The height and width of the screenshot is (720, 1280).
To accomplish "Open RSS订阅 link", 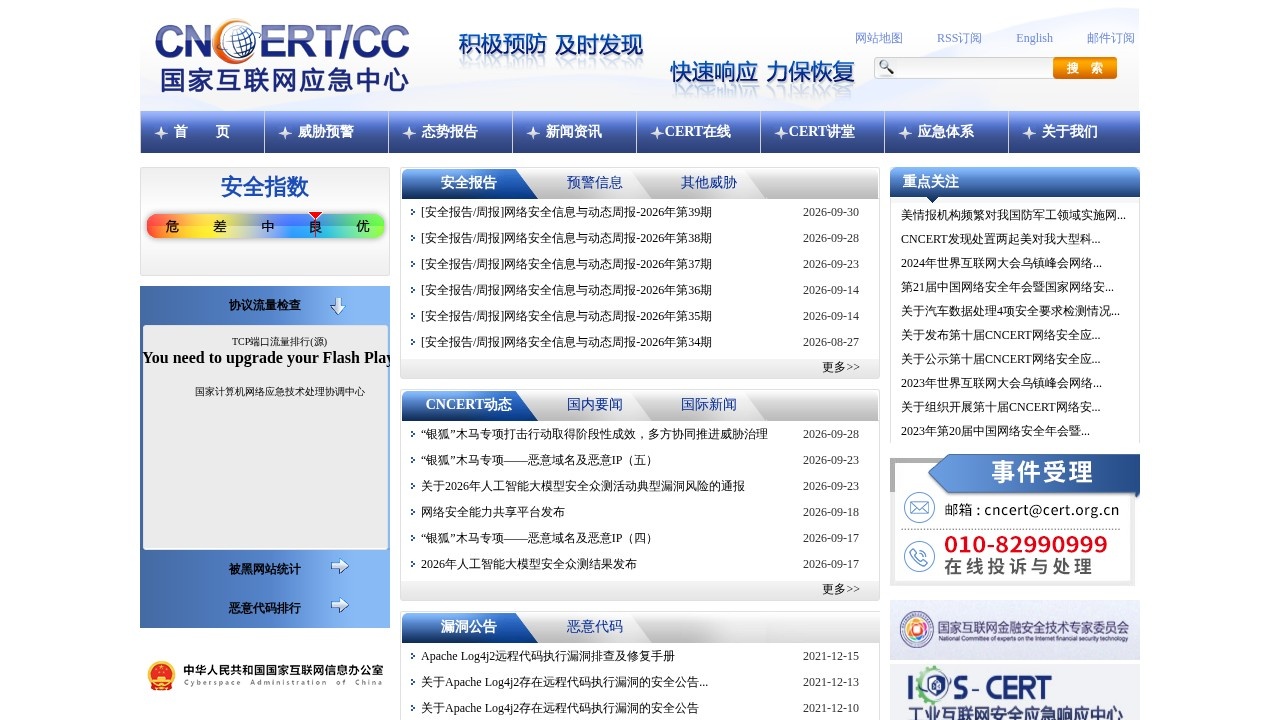I will point(959,38).
